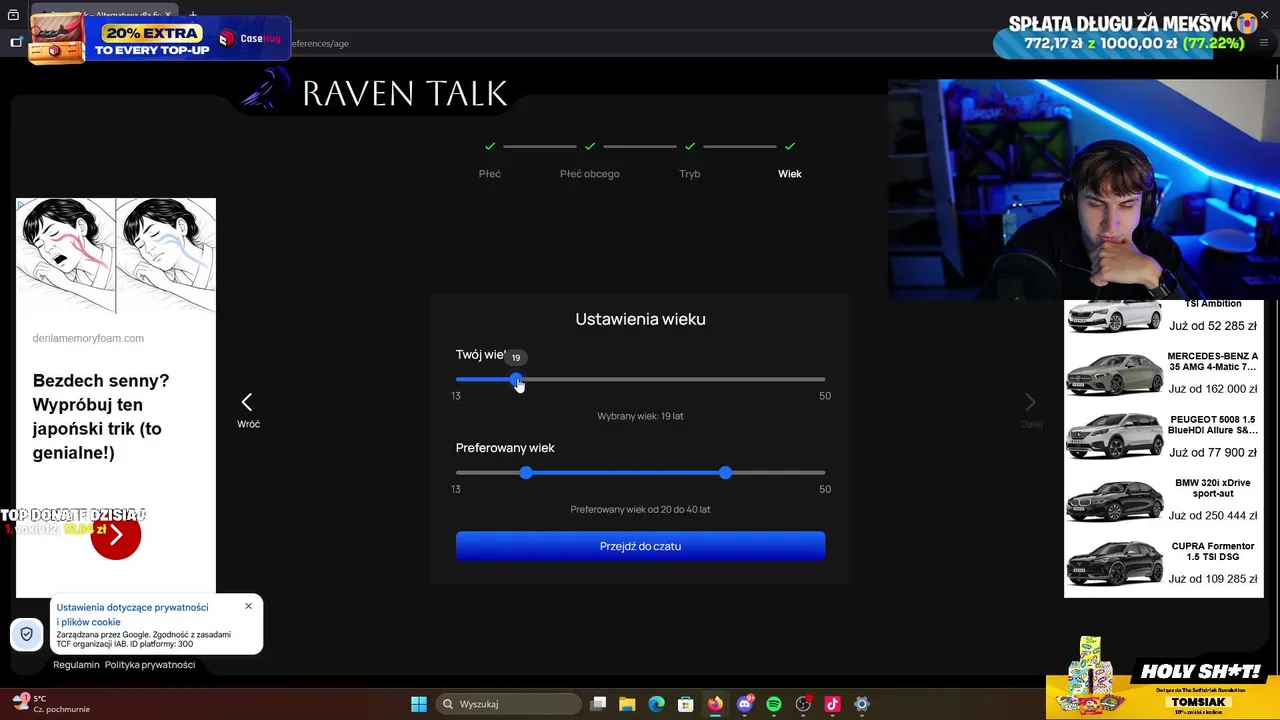Click preferred age minimum slider handle
Viewport: 1280px width, 720px height.
526,472
